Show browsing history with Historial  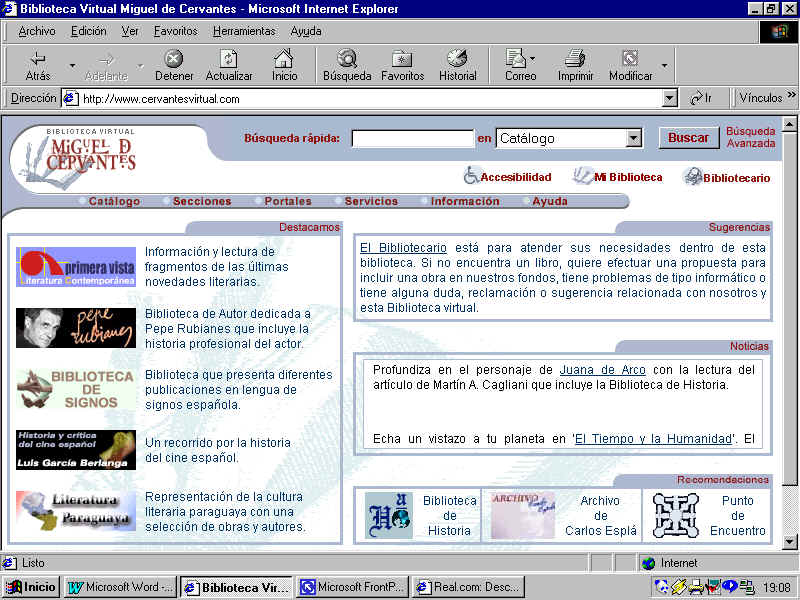click(x=458, y=66)
